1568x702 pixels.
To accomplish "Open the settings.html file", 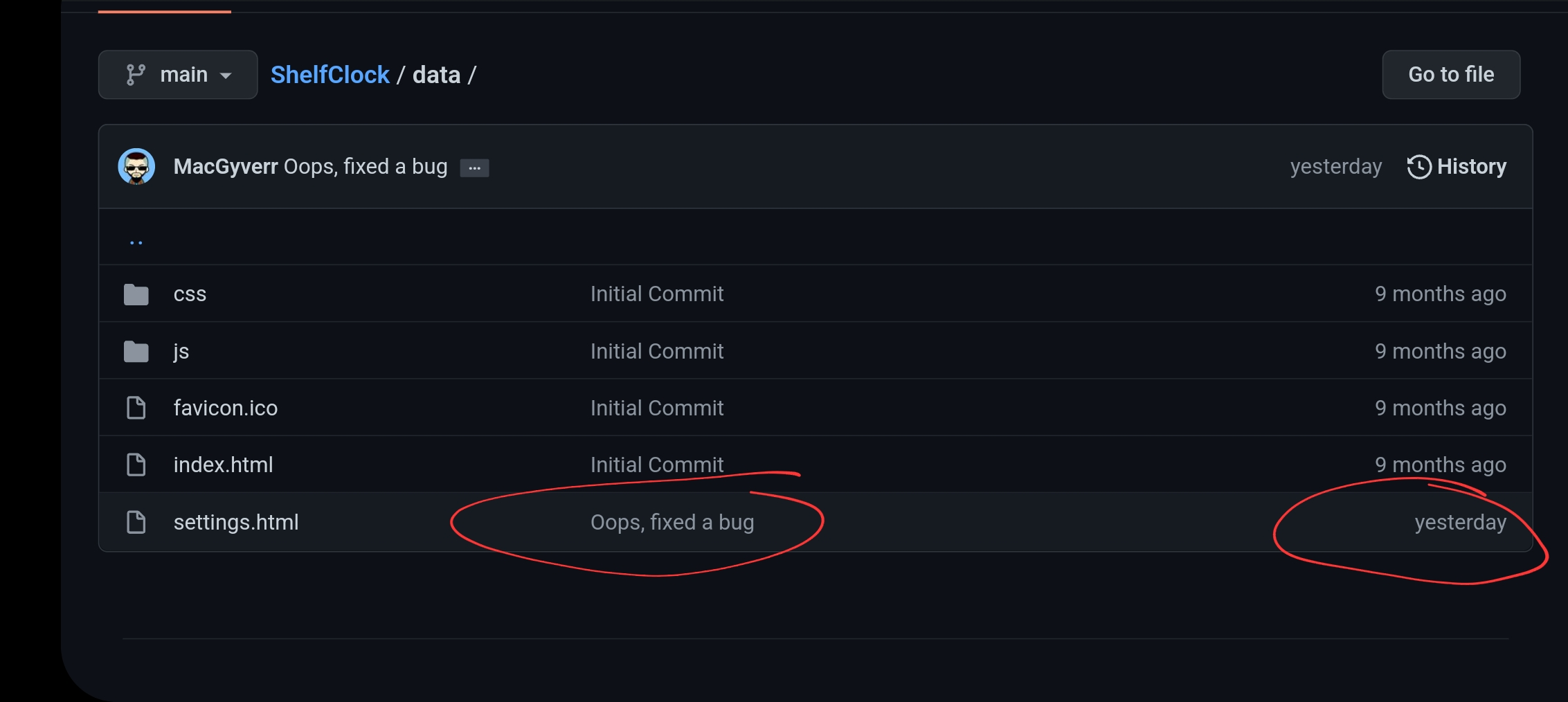I will [236, 522].
